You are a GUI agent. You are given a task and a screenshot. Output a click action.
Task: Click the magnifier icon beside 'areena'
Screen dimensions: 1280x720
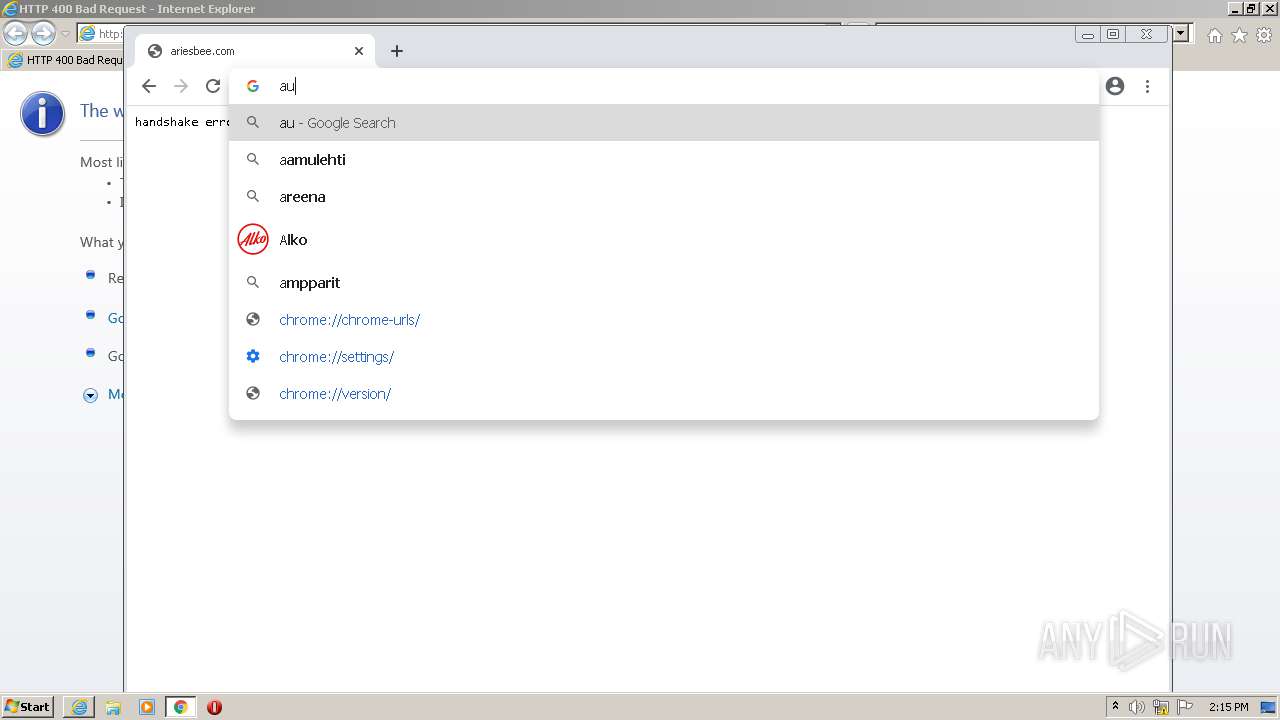253,197
